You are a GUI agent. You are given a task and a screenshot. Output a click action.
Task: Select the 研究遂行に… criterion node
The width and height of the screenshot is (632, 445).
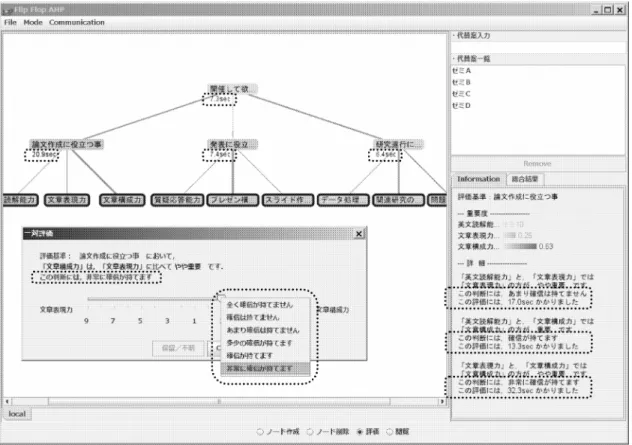click(398, 144)
